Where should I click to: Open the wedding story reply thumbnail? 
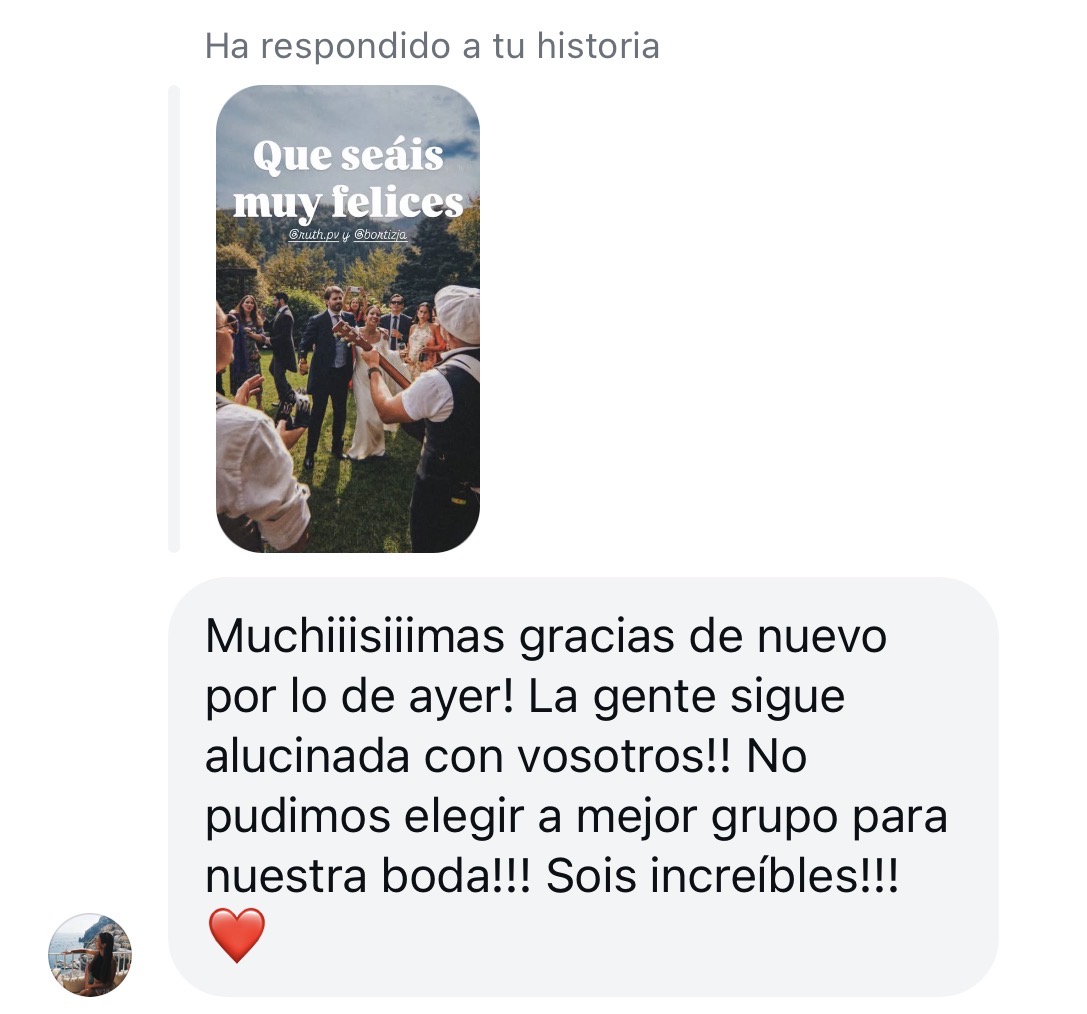click(x=347, y=319)
